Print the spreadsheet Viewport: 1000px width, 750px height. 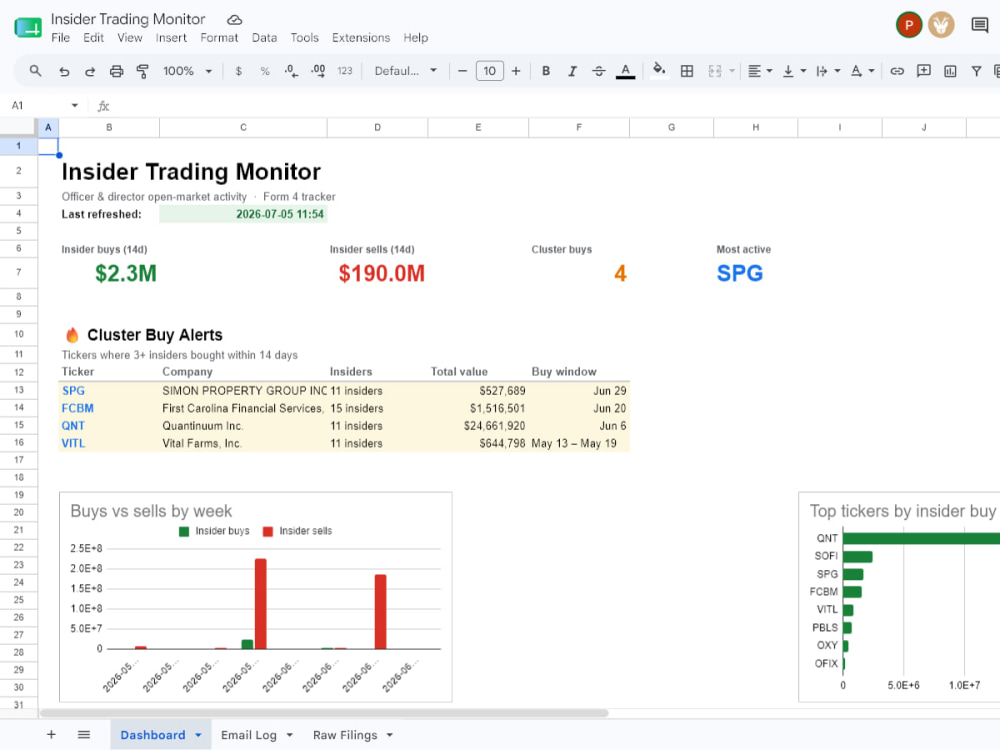coord(116,71)
